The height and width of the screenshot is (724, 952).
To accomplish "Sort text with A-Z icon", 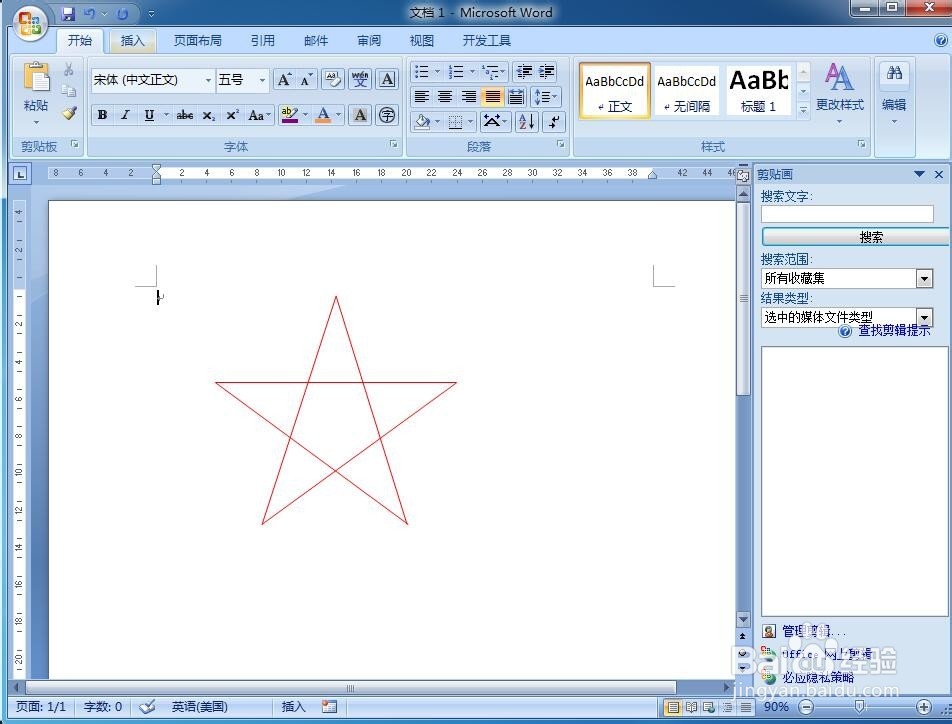I will (526, 121).
